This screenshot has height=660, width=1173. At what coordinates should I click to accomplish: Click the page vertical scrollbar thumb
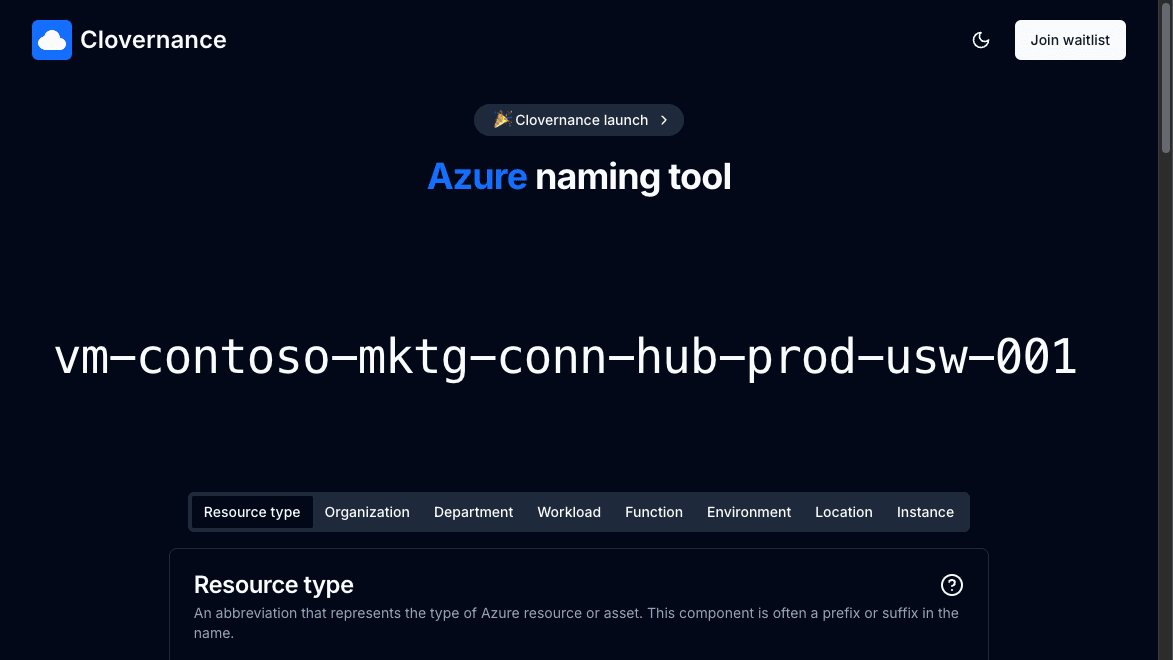pyautogui.click(x=1166, y=77)
